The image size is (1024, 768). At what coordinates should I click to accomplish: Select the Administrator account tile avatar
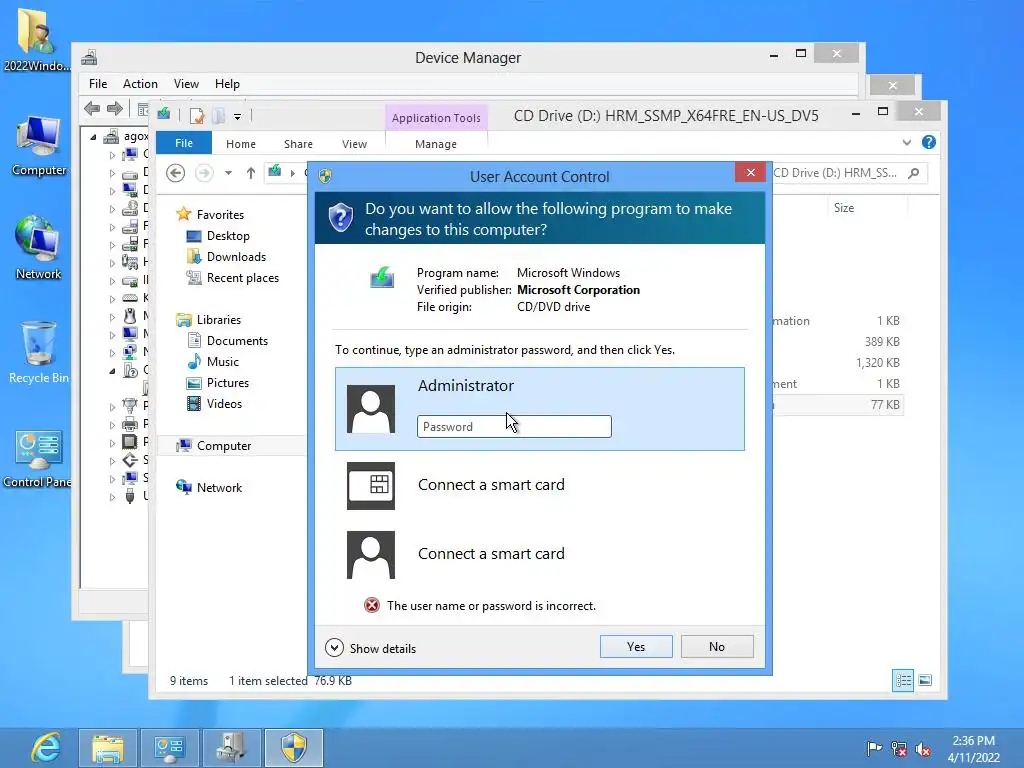click(x=370, y=409)
